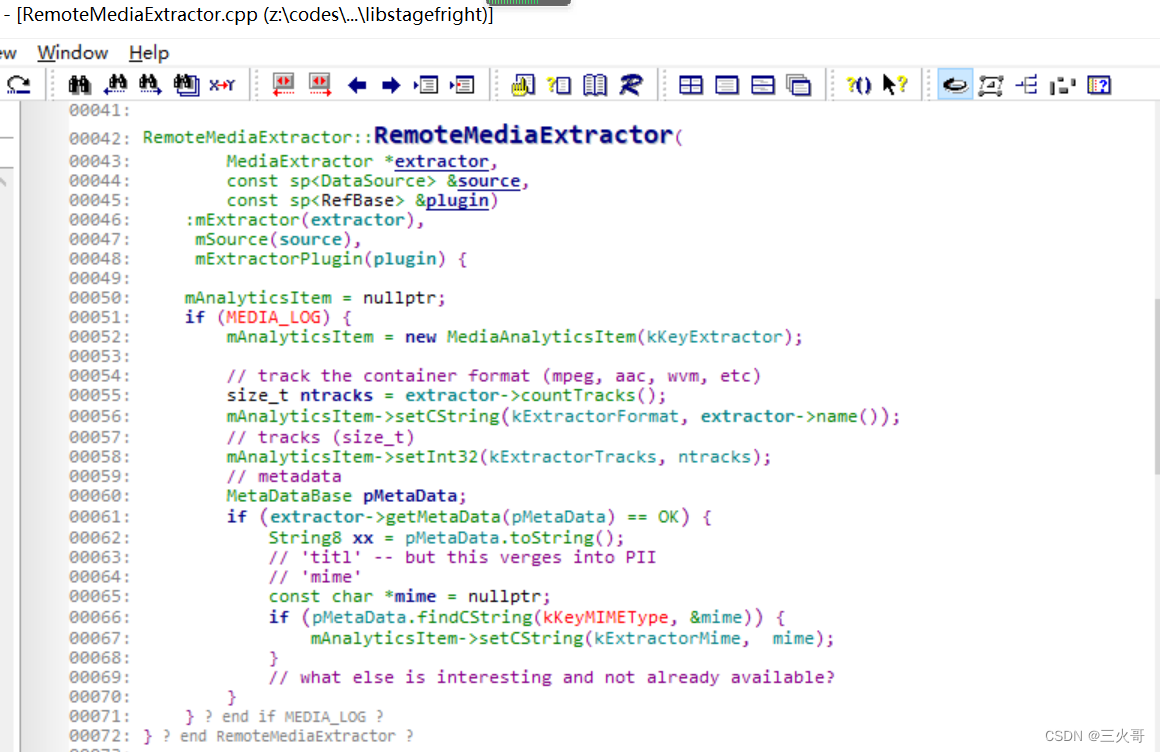Open the ?() function help icon
This screenshot has height=752, width=1160.
click(859, 85)
